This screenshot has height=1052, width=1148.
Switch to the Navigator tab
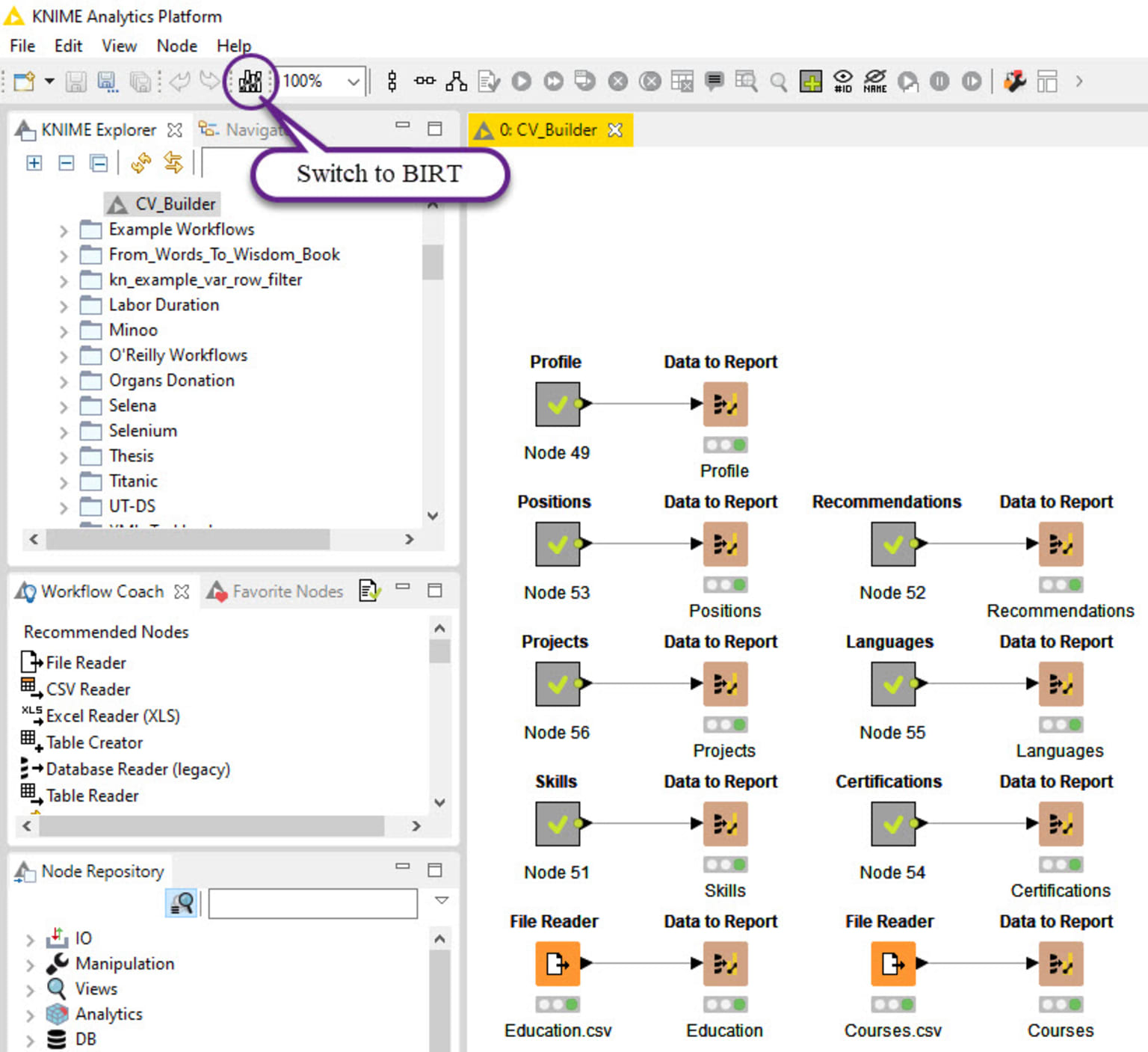point(243,130)
